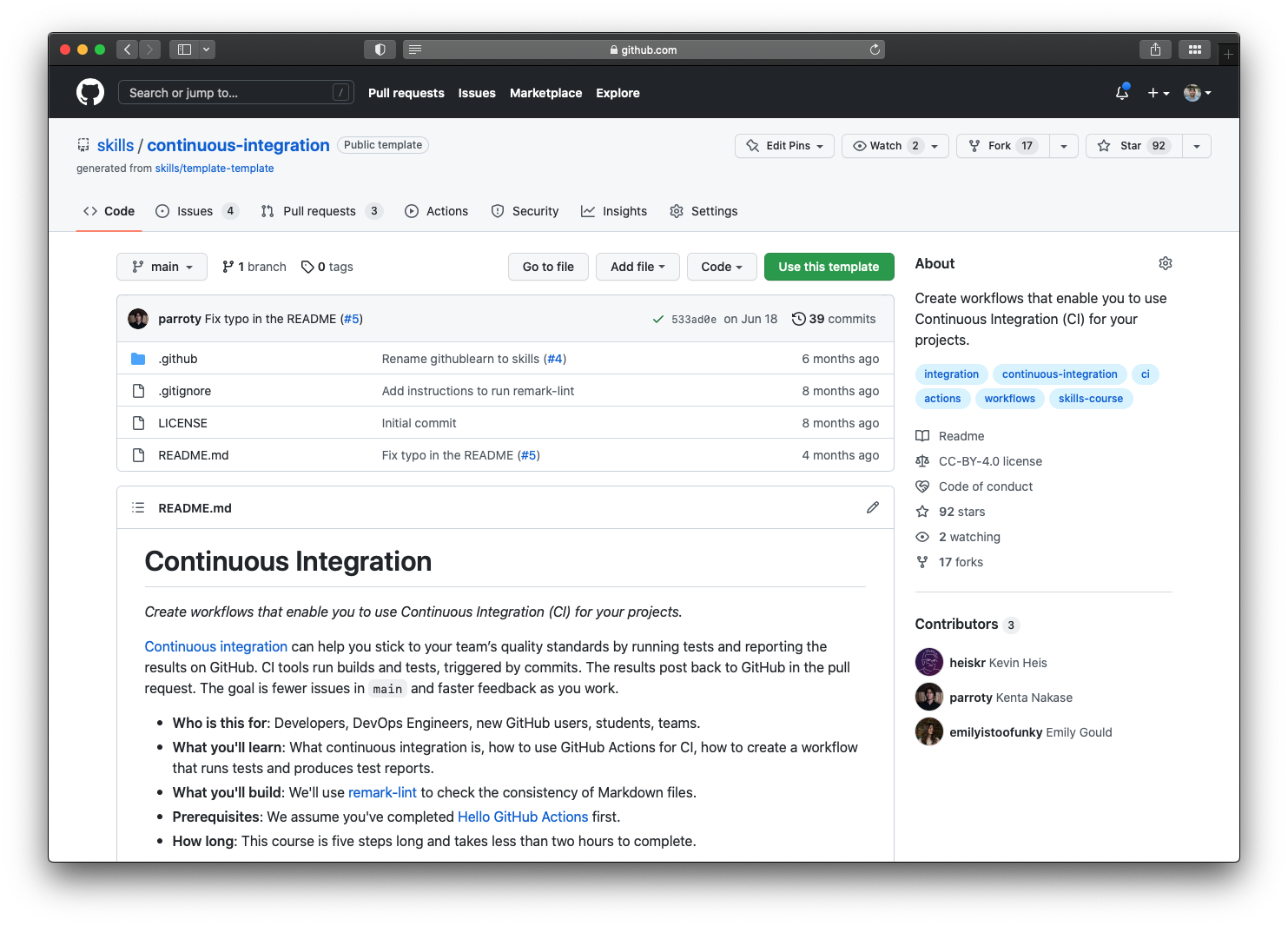
Task: Open the main branch selector
Action: [162, 267]
